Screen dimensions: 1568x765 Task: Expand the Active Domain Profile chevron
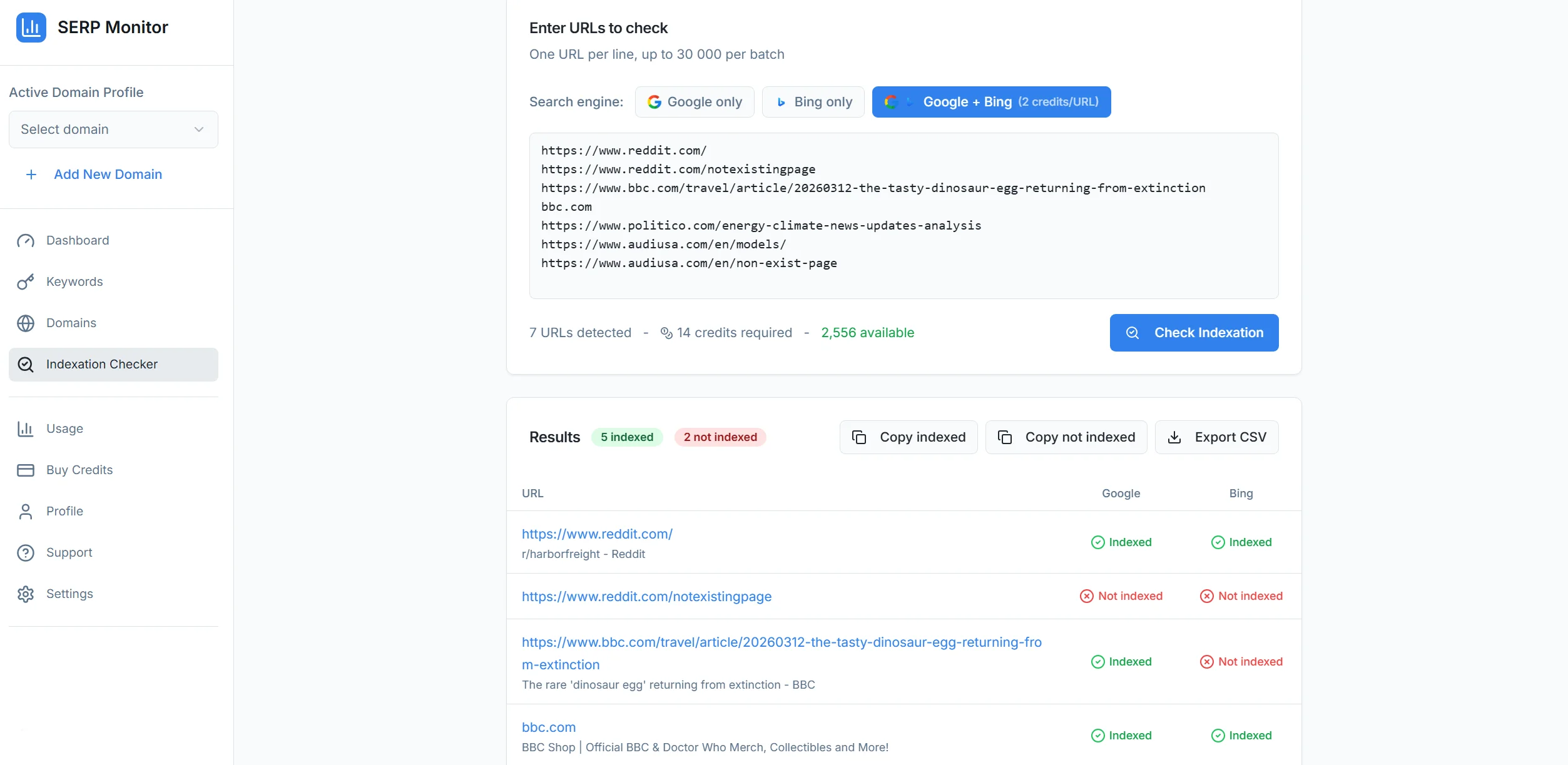point(199,129)
